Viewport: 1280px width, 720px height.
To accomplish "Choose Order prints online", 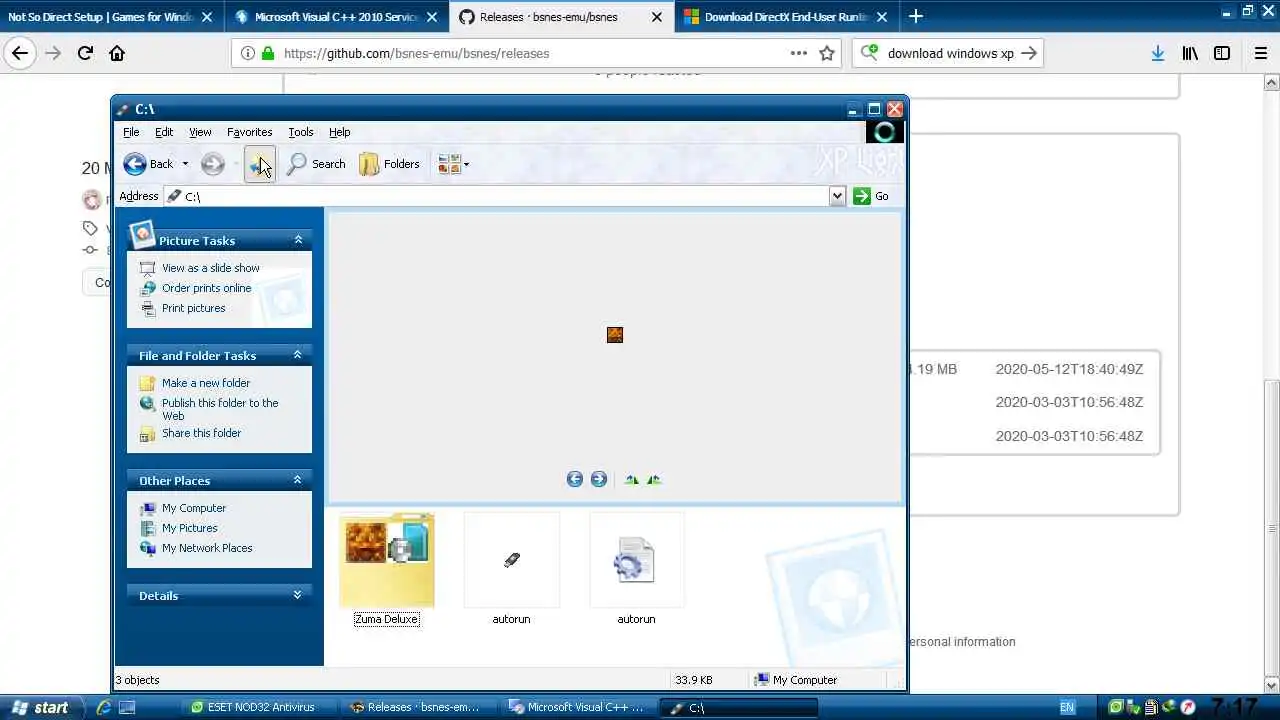I will [x=206, y=288].
